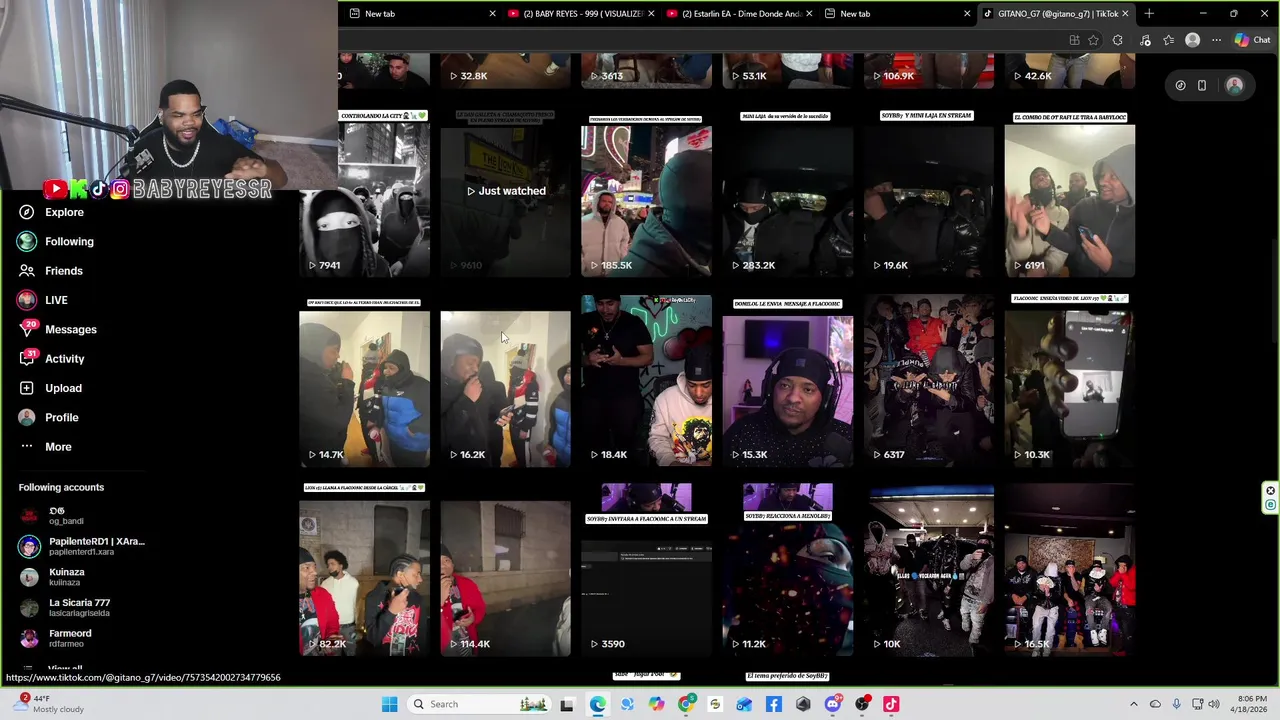1280x720 pixels.
Task: Open Facebook app in taskbar
Action: click(773, 704)
